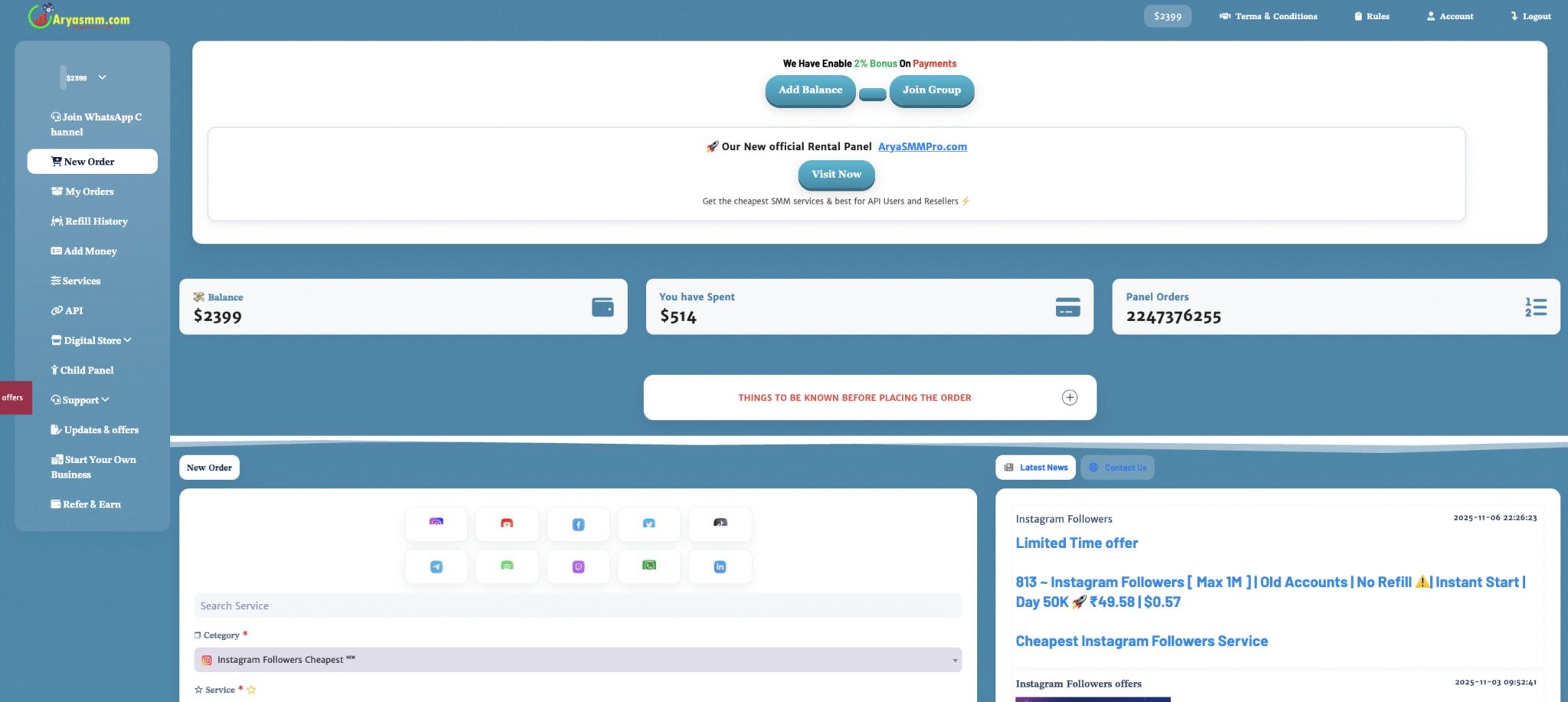Select the Telegram category icon
The height and width of the screenshot is (702, 1568).
[436, 567]
